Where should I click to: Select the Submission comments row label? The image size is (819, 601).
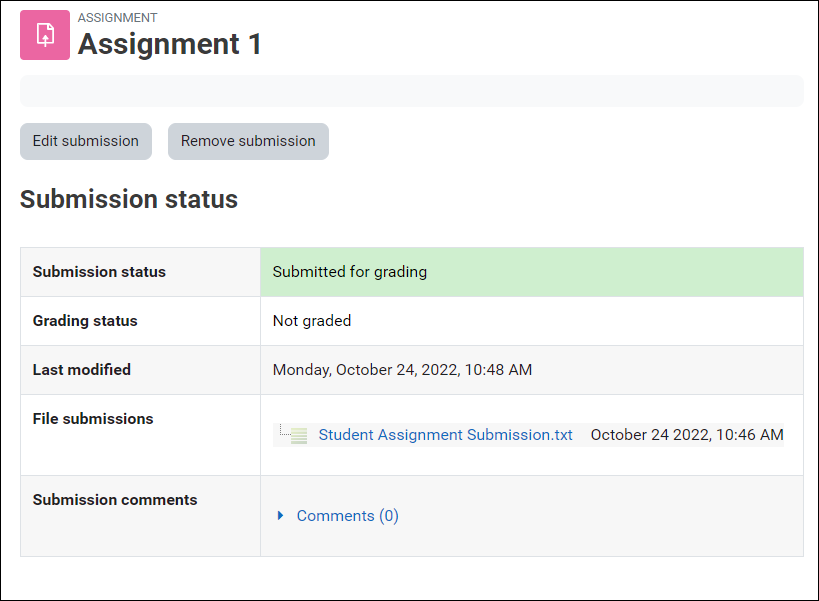(x=115, y=500)
